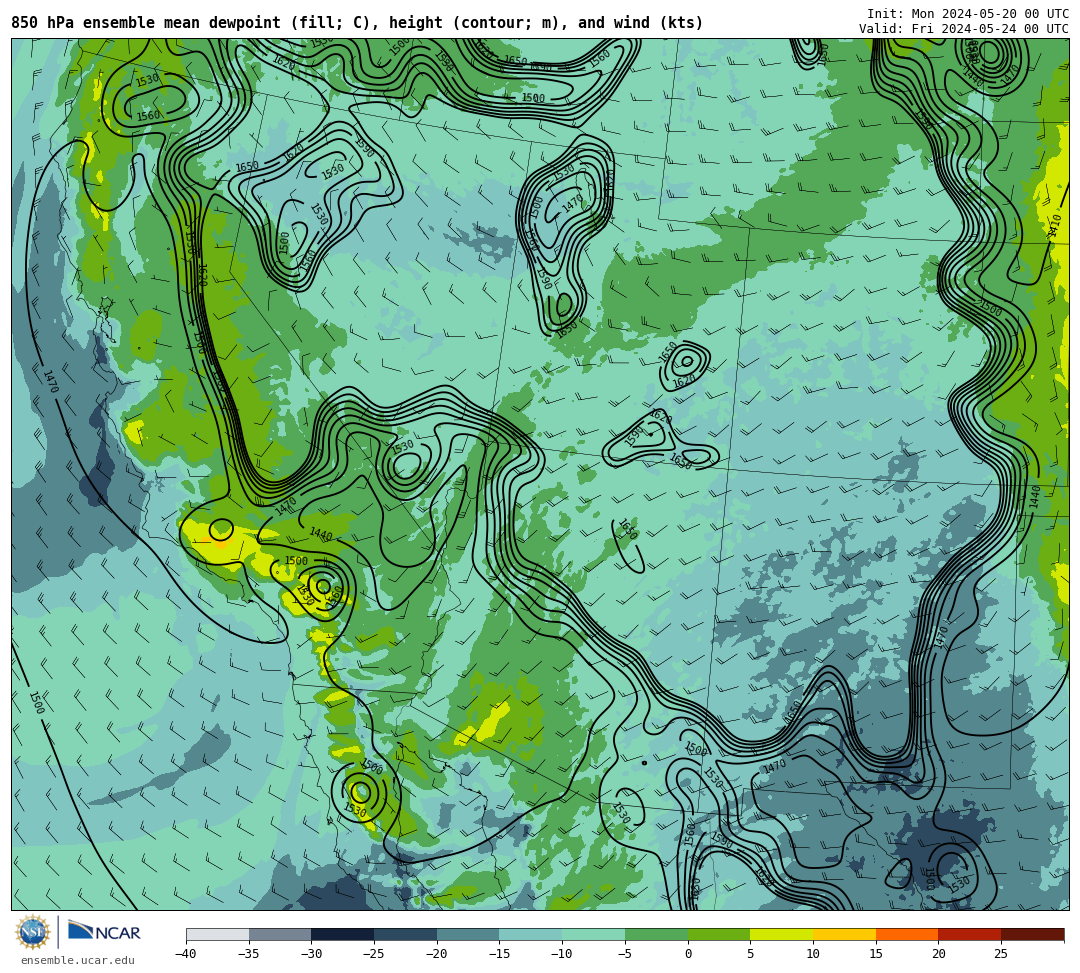Viewport: 1080px width, 973px height.
Task: Select the plot title '850 hPa ensemble mean dewpoint'
Action: click(x=146, y=23)
